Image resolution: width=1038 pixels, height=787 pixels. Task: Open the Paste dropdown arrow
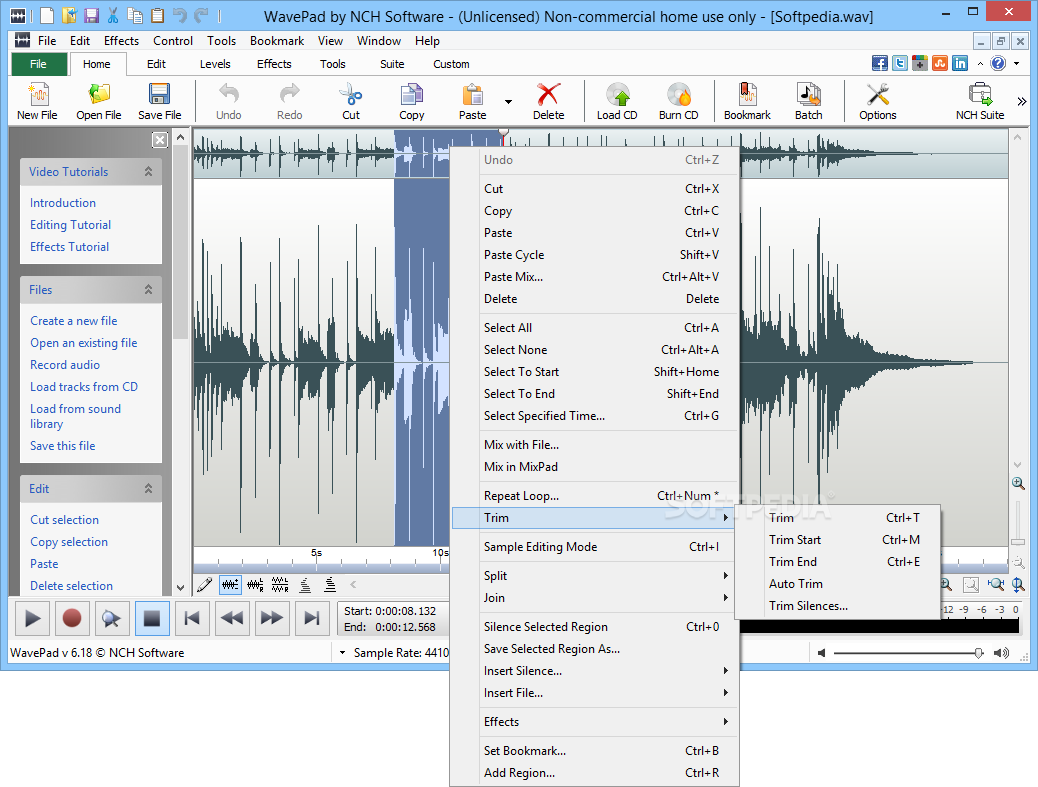[x=508, y=102]
